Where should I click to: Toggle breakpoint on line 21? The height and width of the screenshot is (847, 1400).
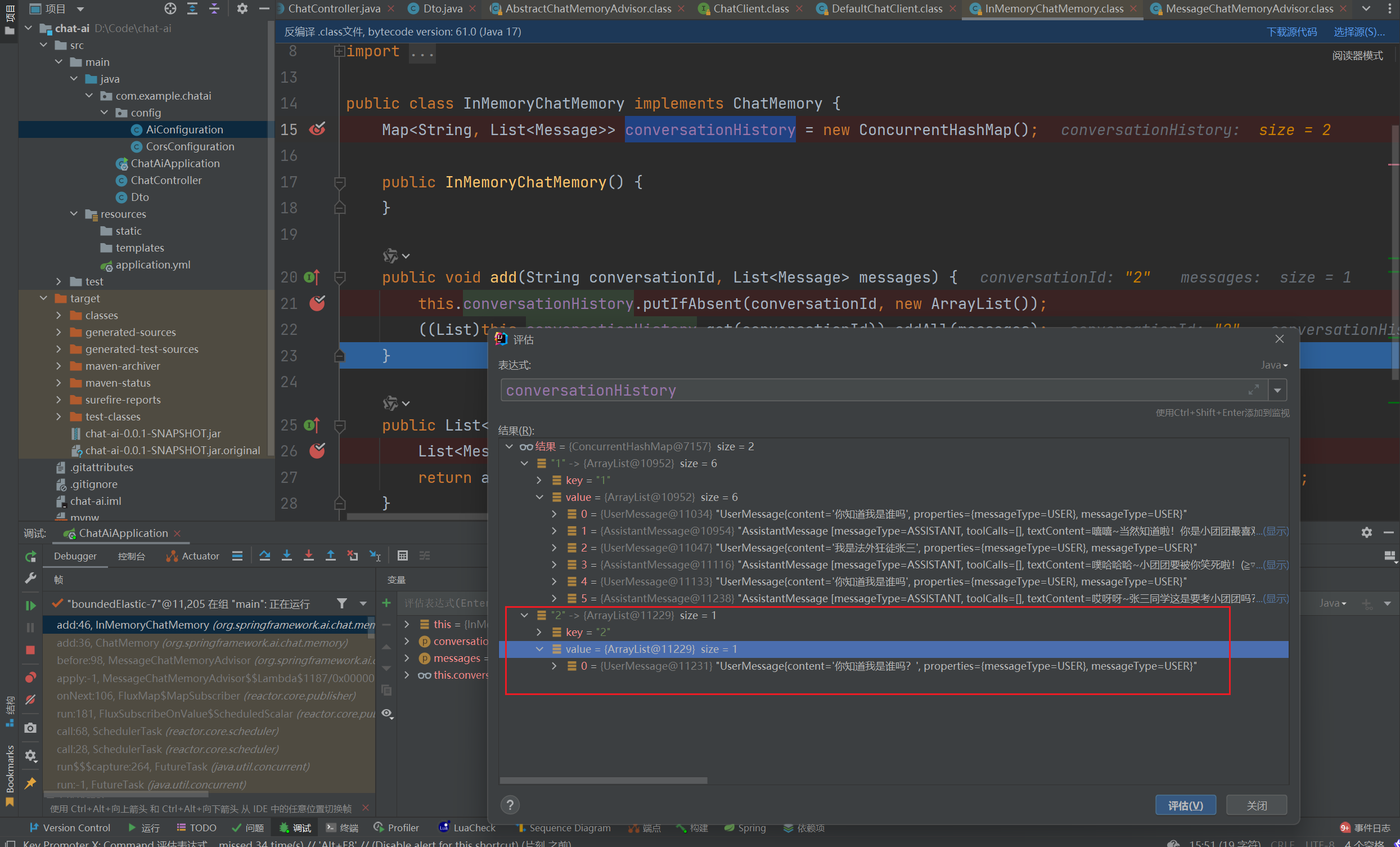click(317, 303)
